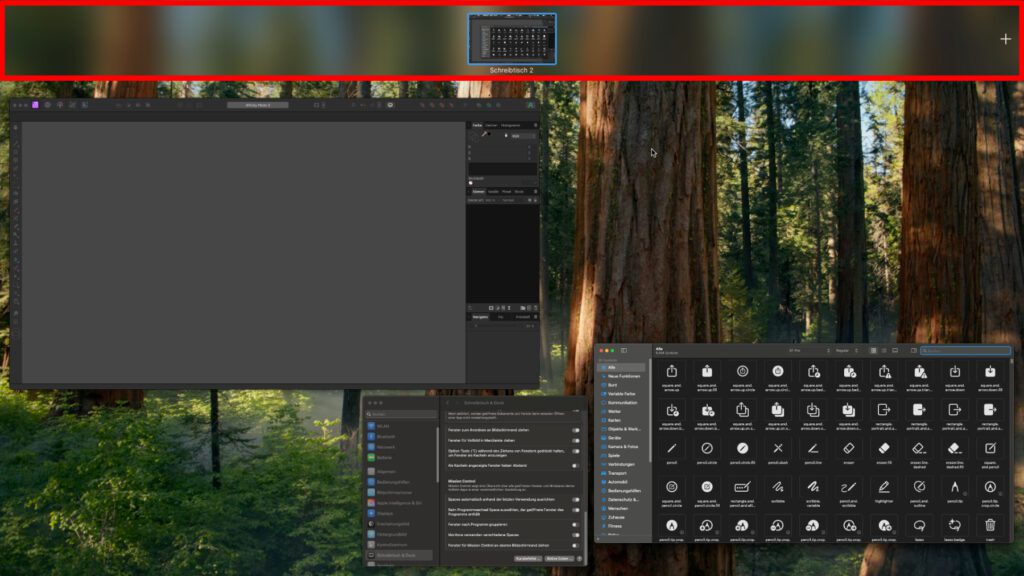Select the pencil symbol in SF Symbols
This screenshot has height=576, width=1024.
pos(672,448)
